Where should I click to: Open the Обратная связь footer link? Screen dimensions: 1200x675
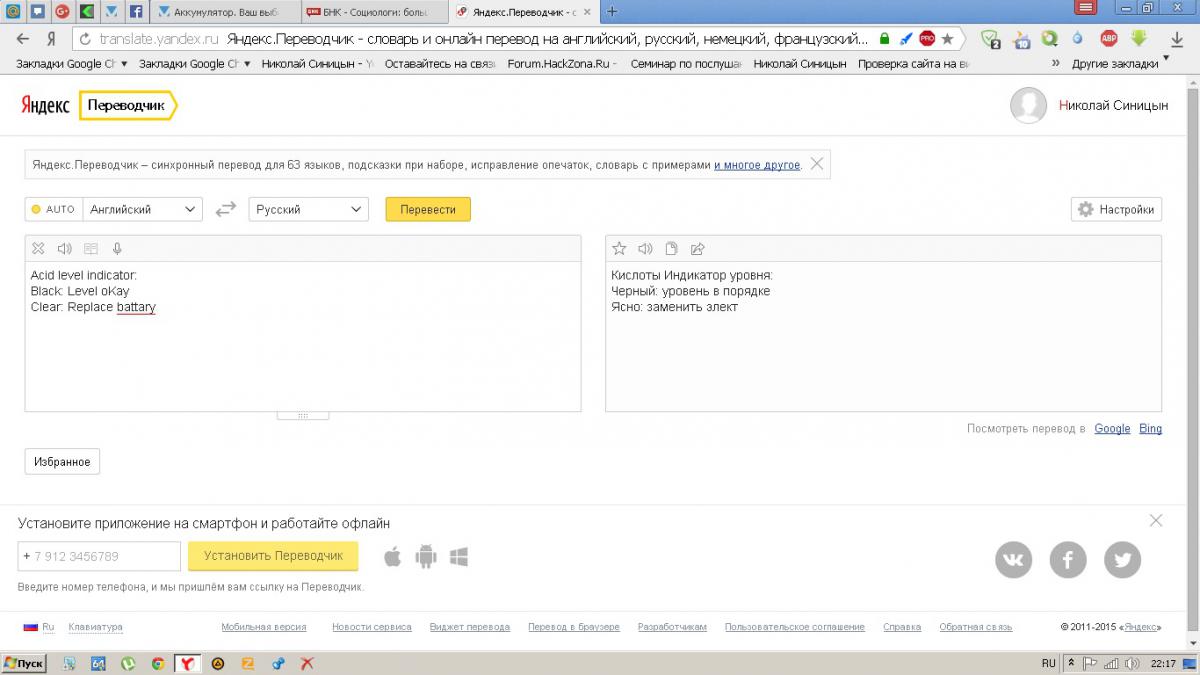[x=976, y=627]
